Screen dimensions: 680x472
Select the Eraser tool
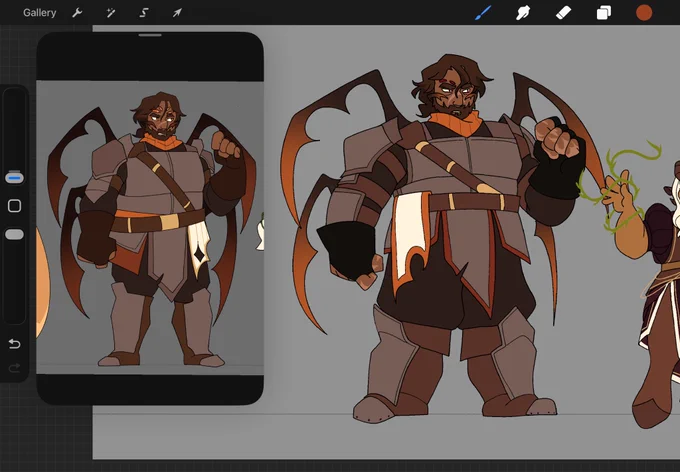[563, 13]
